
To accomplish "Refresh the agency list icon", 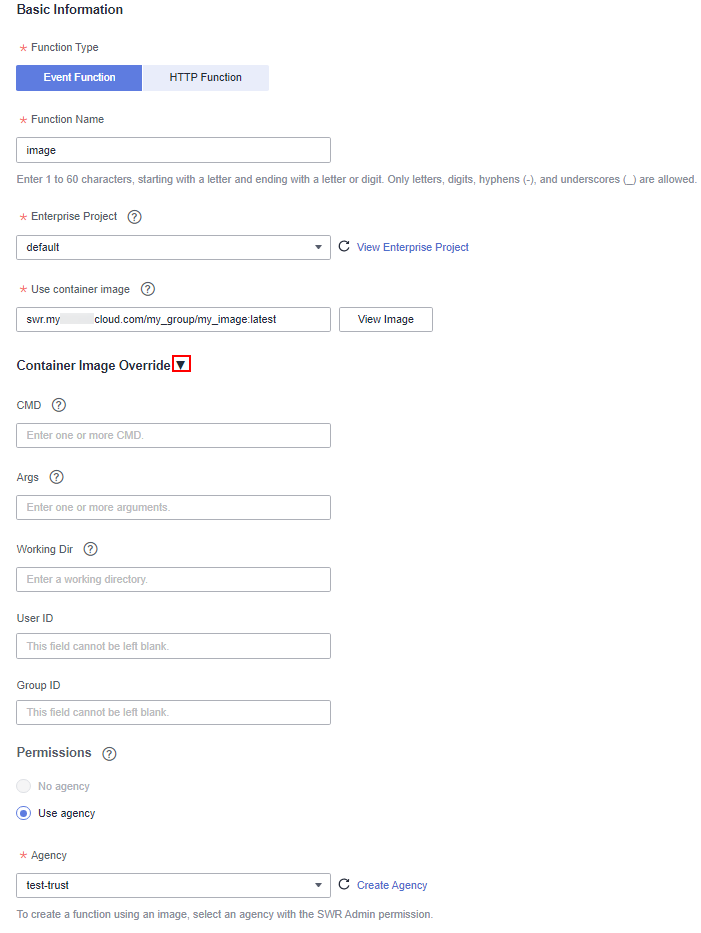I will 344,884.
